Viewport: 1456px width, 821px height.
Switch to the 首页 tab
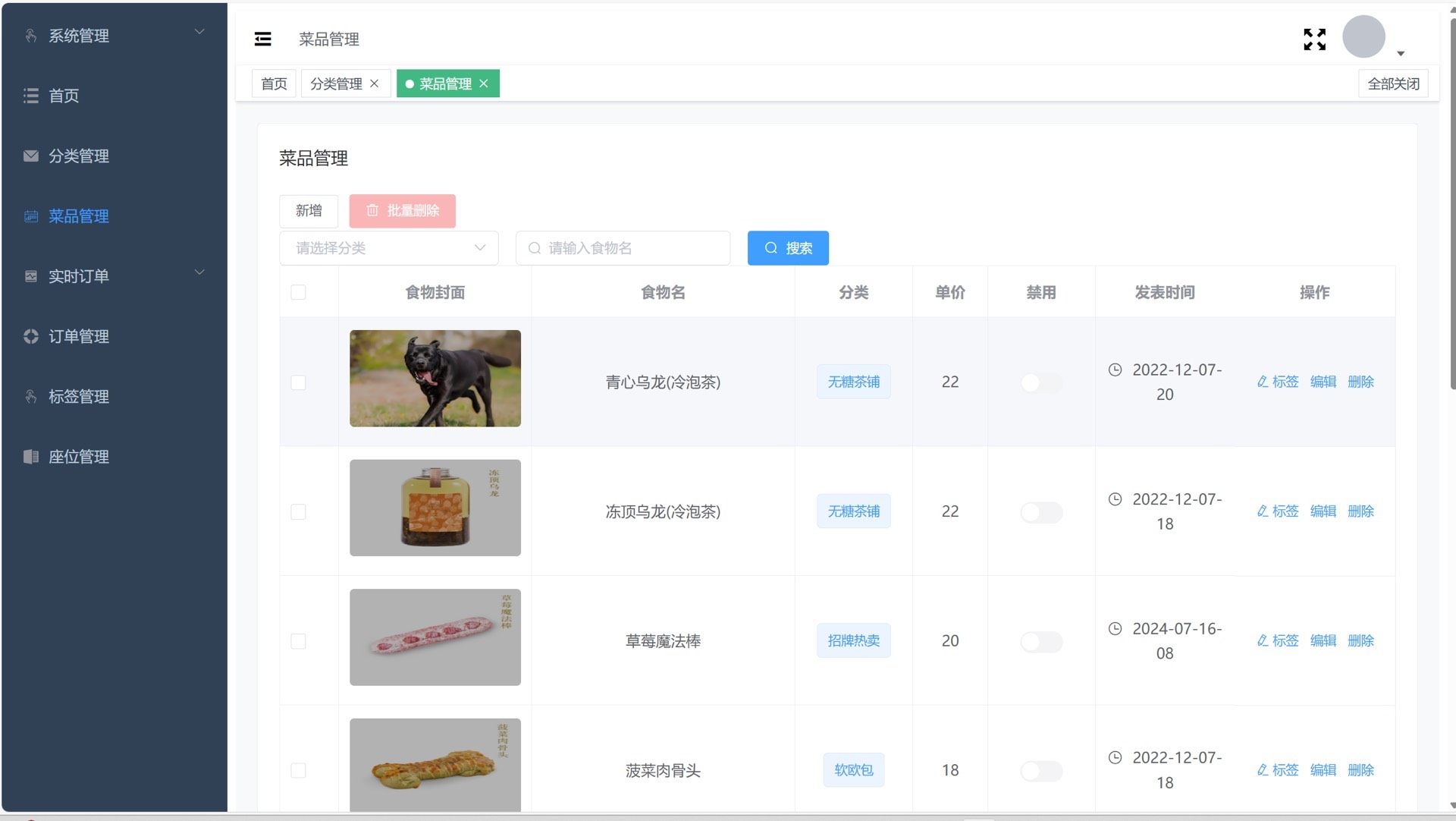pos(274,83)
